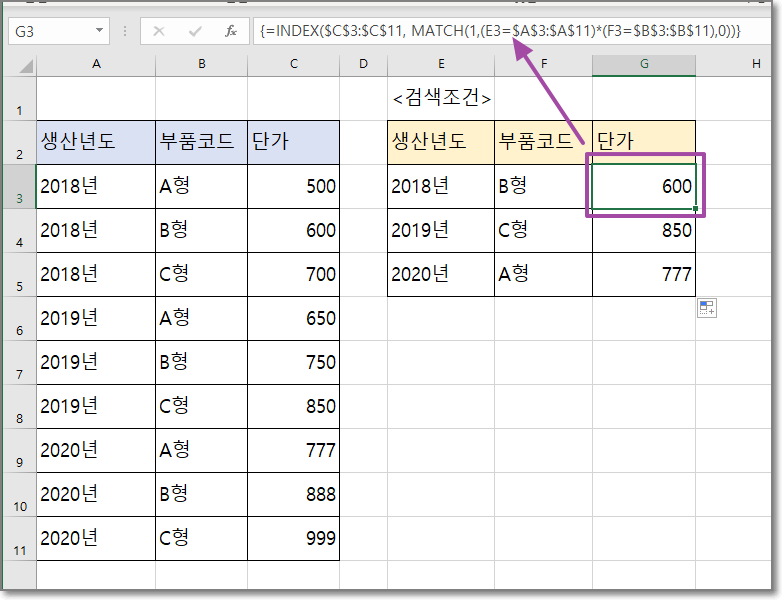782x600 pixels.
Task: Click 생산년도 header in cell A2
Action: [96, 142]
